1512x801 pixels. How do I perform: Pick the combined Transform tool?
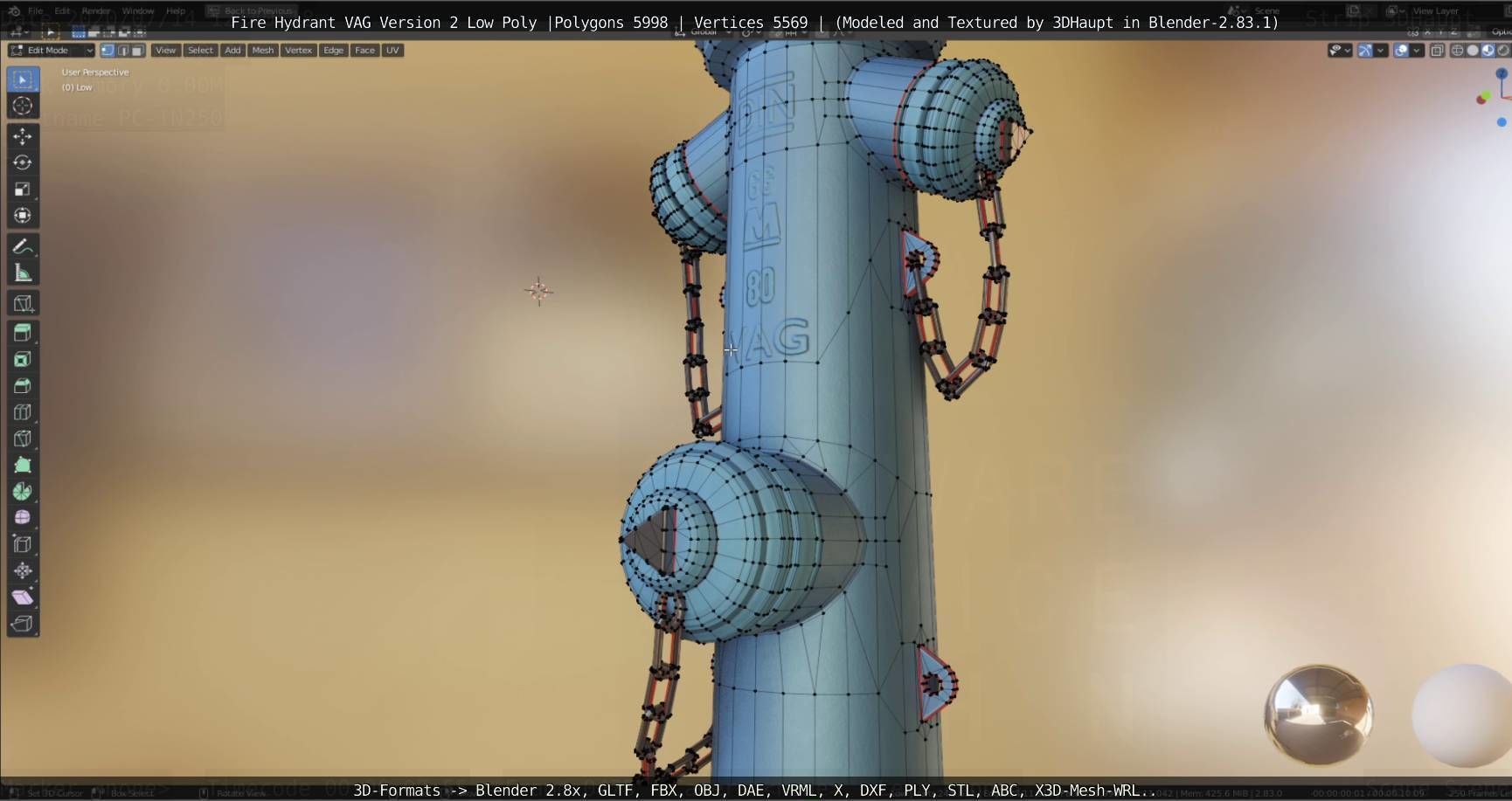pyautogui.click(x=23, y=215)
